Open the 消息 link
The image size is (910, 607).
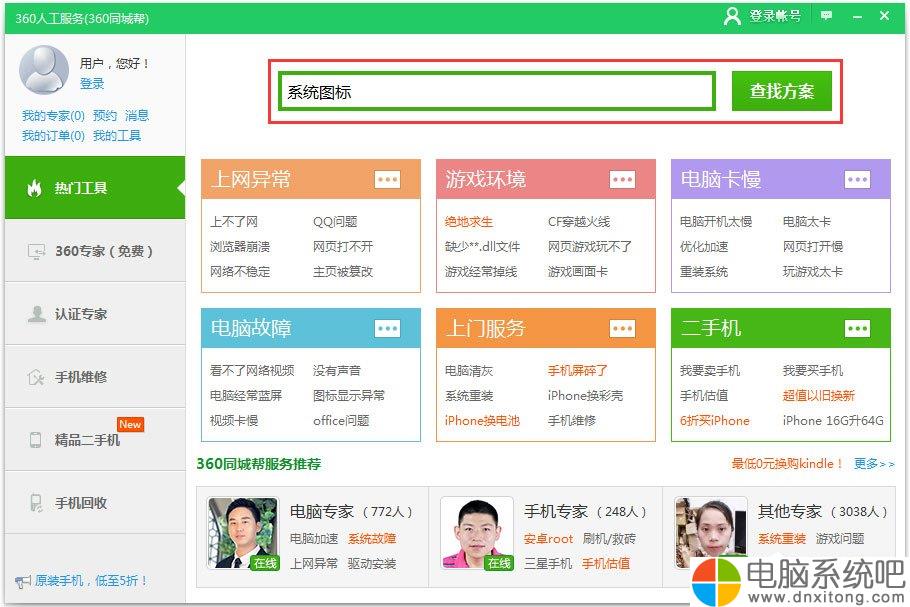137,115
